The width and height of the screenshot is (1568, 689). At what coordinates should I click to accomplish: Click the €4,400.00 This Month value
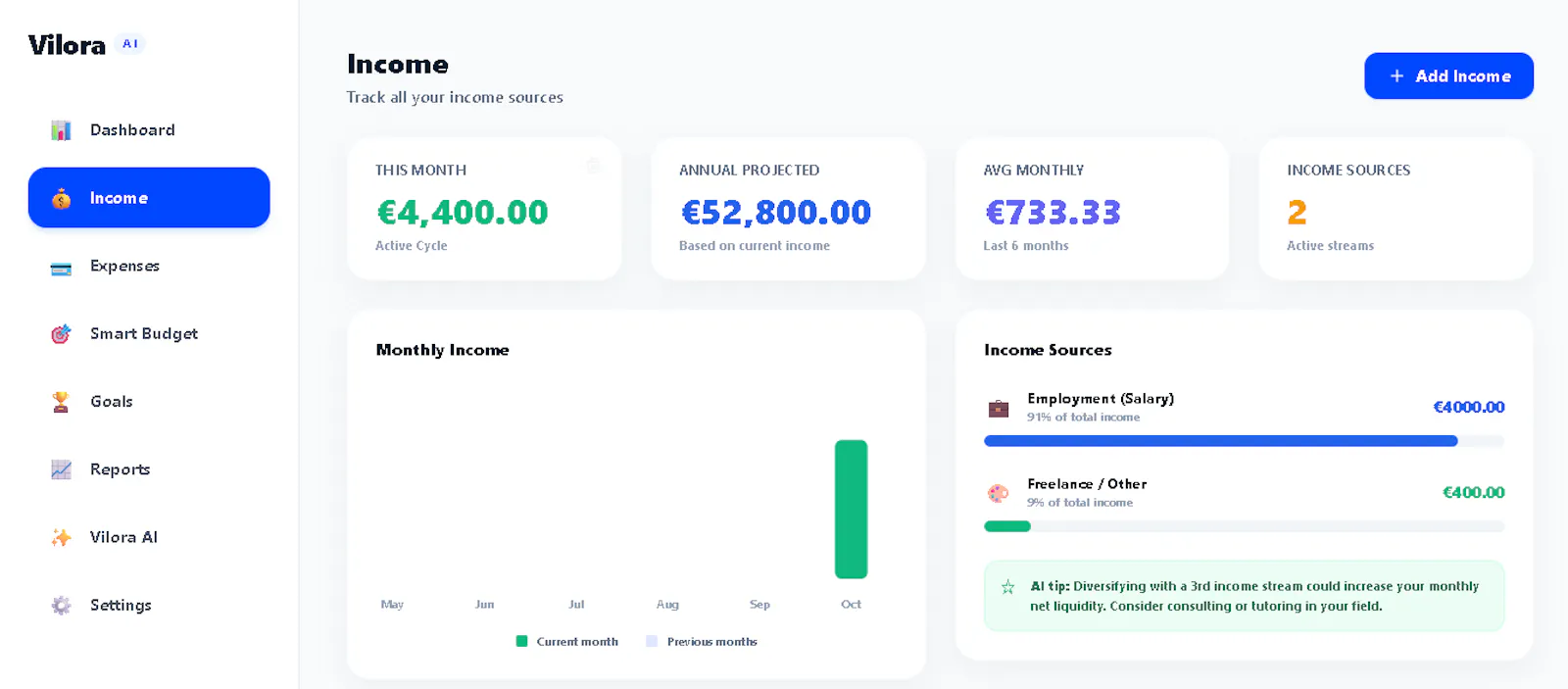point(463,213)
